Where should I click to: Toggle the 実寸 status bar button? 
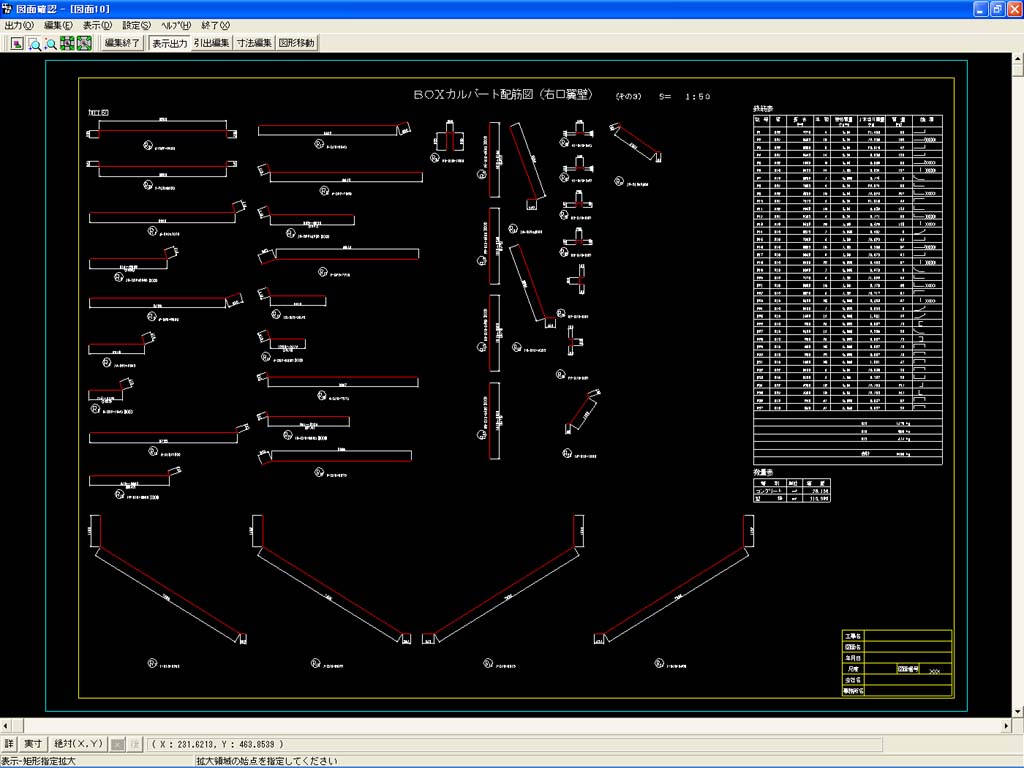coord(33,744)
